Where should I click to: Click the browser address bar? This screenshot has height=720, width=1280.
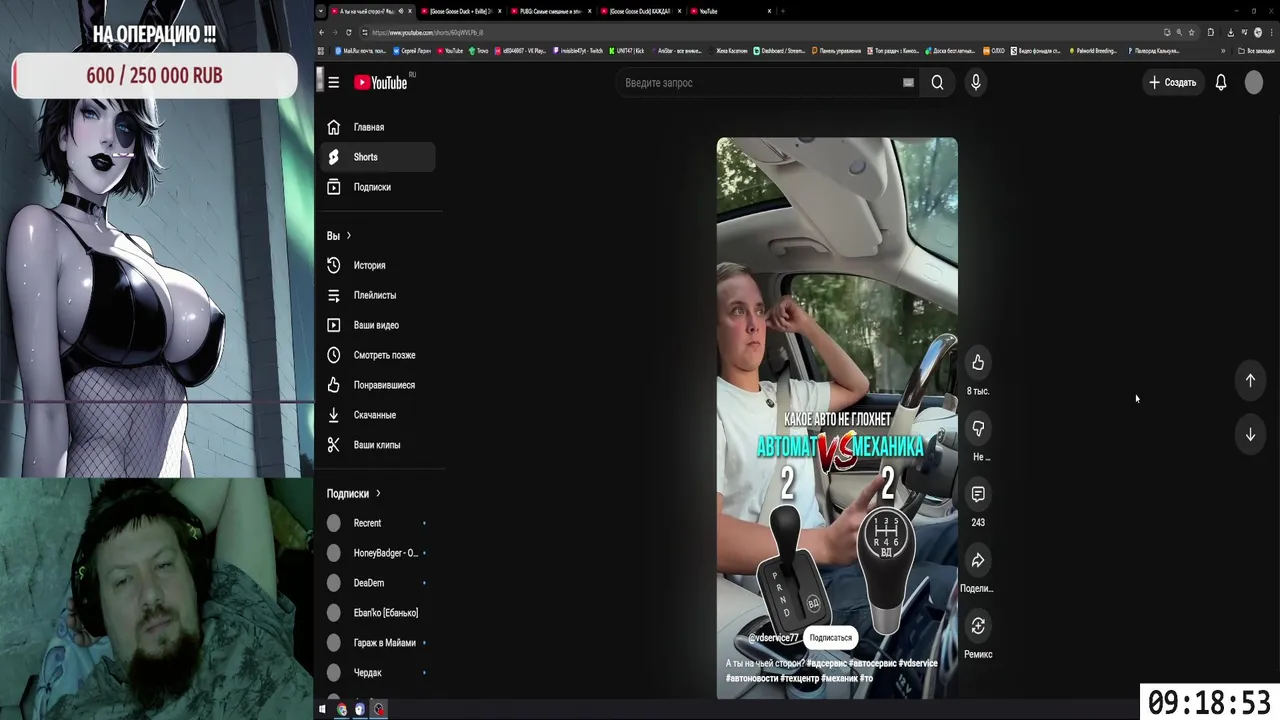[760, 32]
